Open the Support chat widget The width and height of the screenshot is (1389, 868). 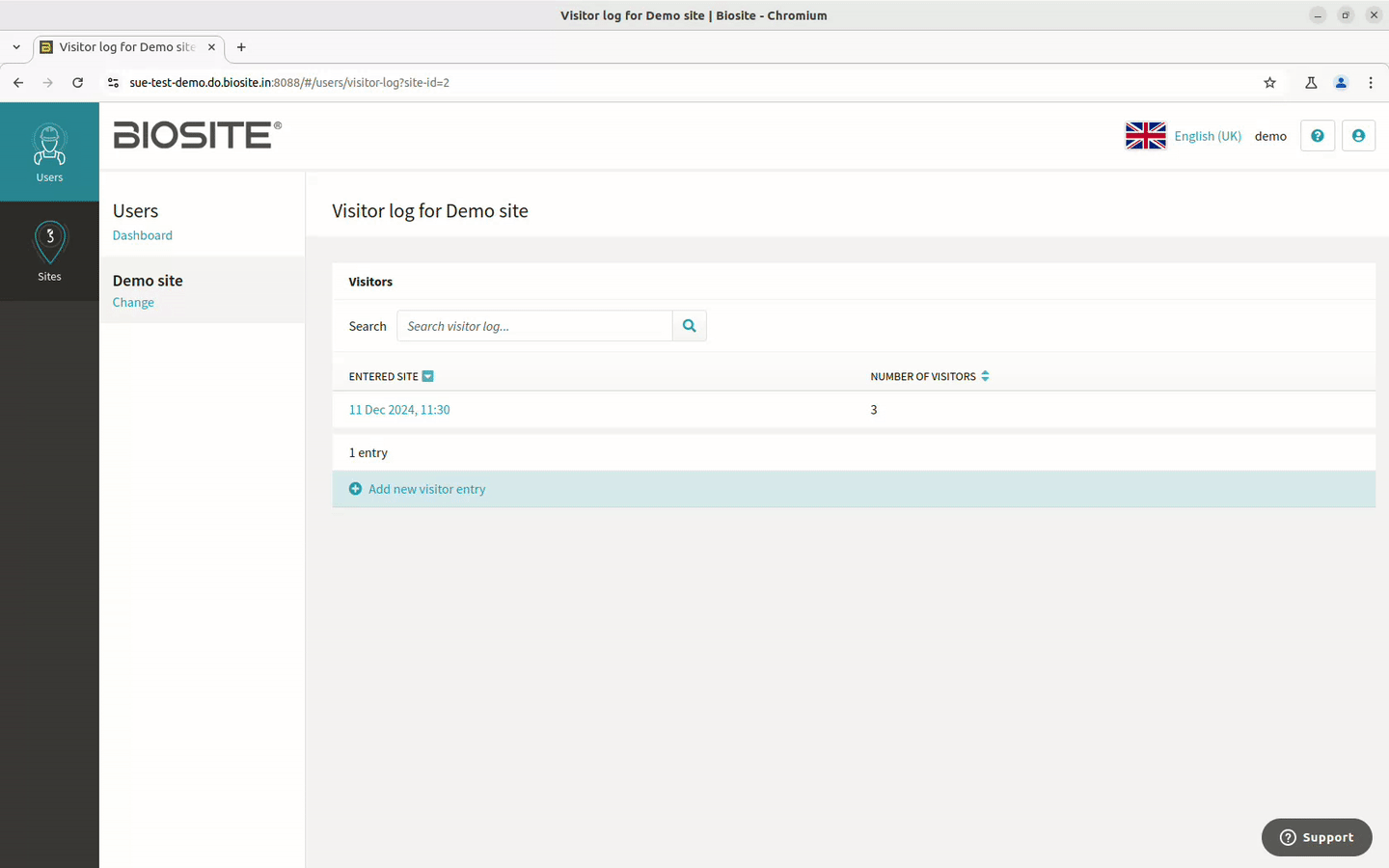point(1317,837)
